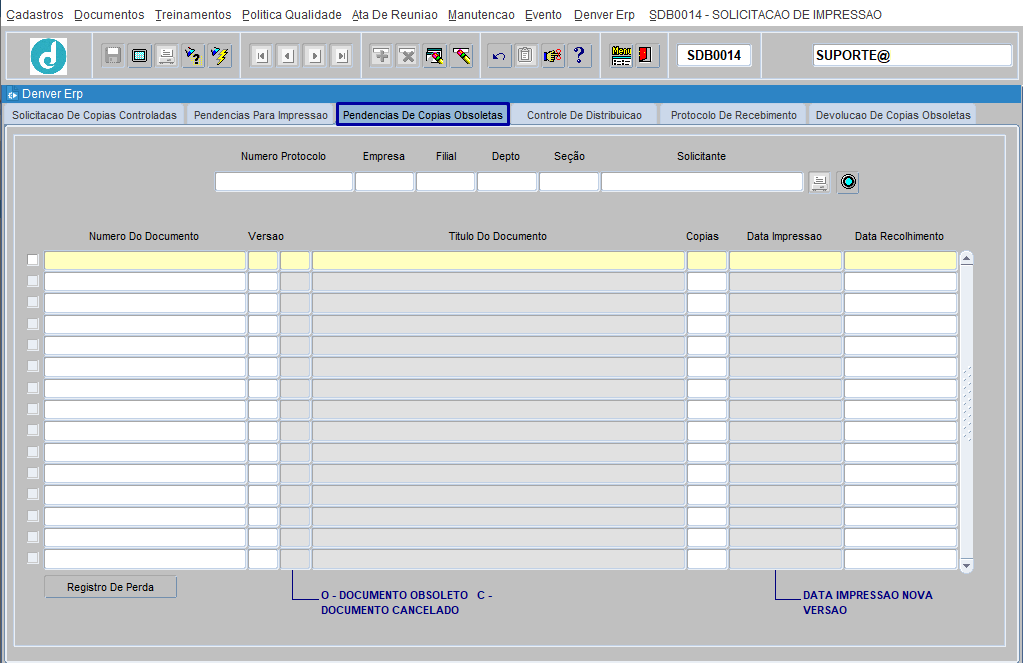Image resolution: width=1023 pixels, height=663 pixels.
Task: Open the Manutencao menu
Action: pos(481,14)
